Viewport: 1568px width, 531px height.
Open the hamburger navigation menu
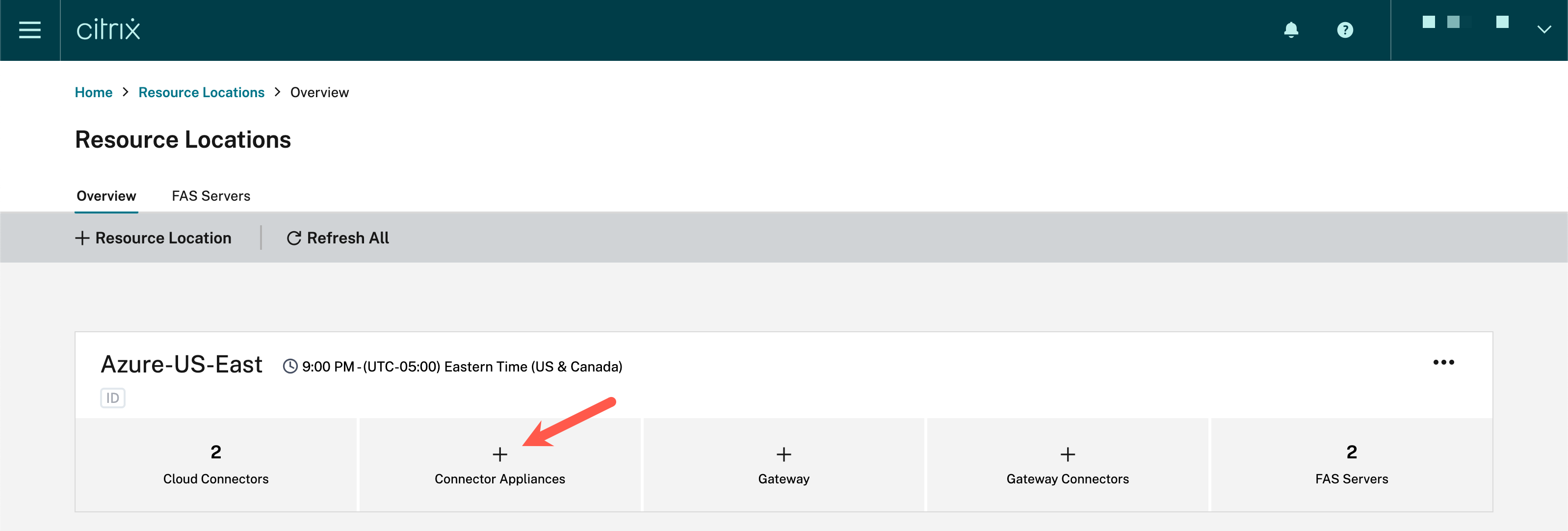(30, 30)
